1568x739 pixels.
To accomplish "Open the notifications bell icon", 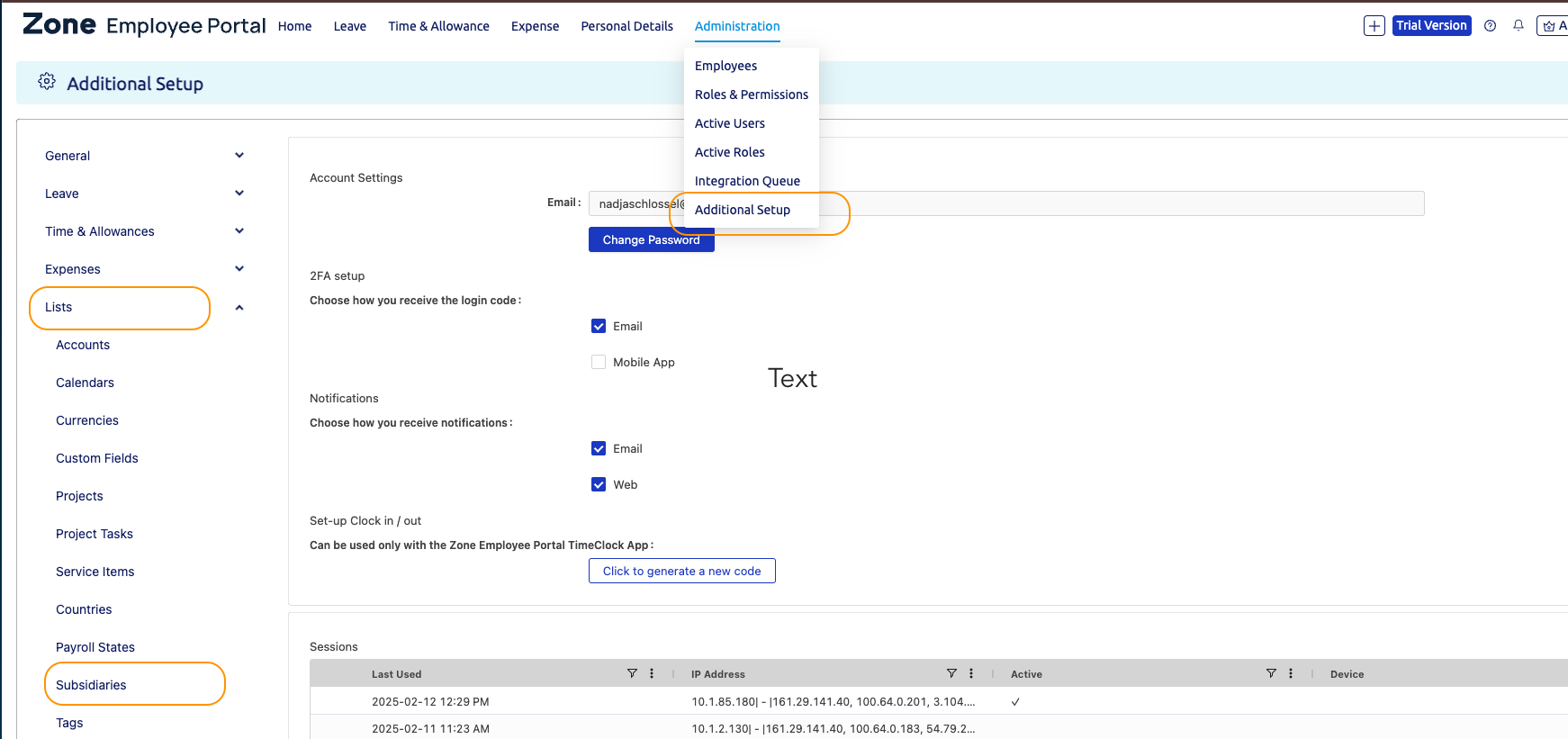I will tap(1518, 26).
